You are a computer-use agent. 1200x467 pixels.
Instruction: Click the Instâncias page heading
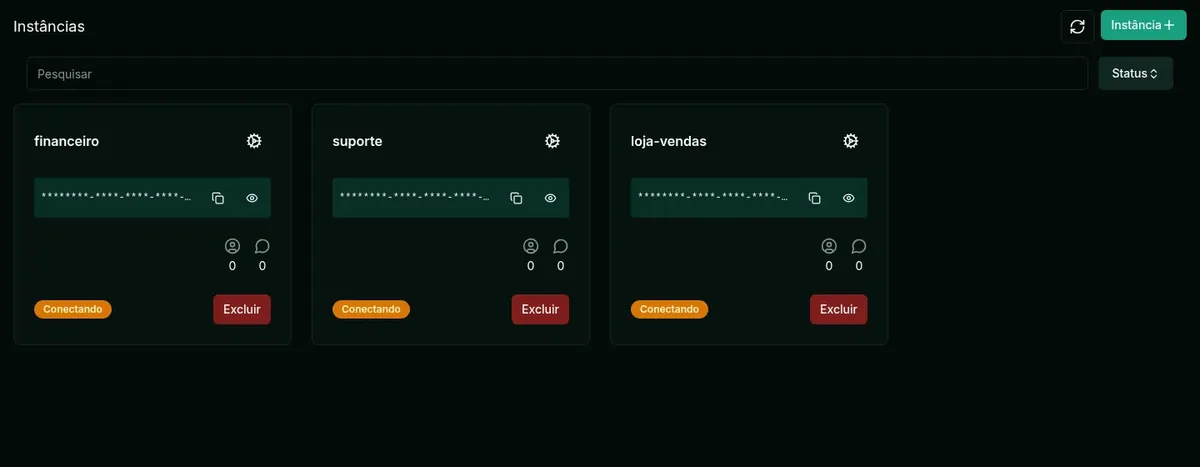tap(49, 26)
